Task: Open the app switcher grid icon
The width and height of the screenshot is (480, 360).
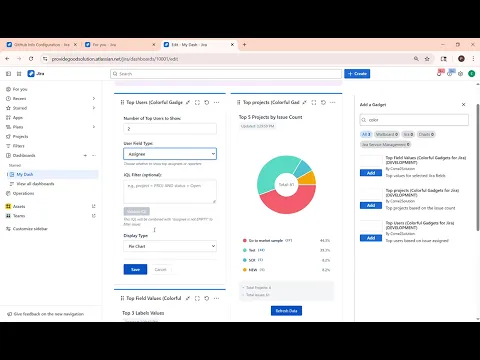Action: pos(19,74)
